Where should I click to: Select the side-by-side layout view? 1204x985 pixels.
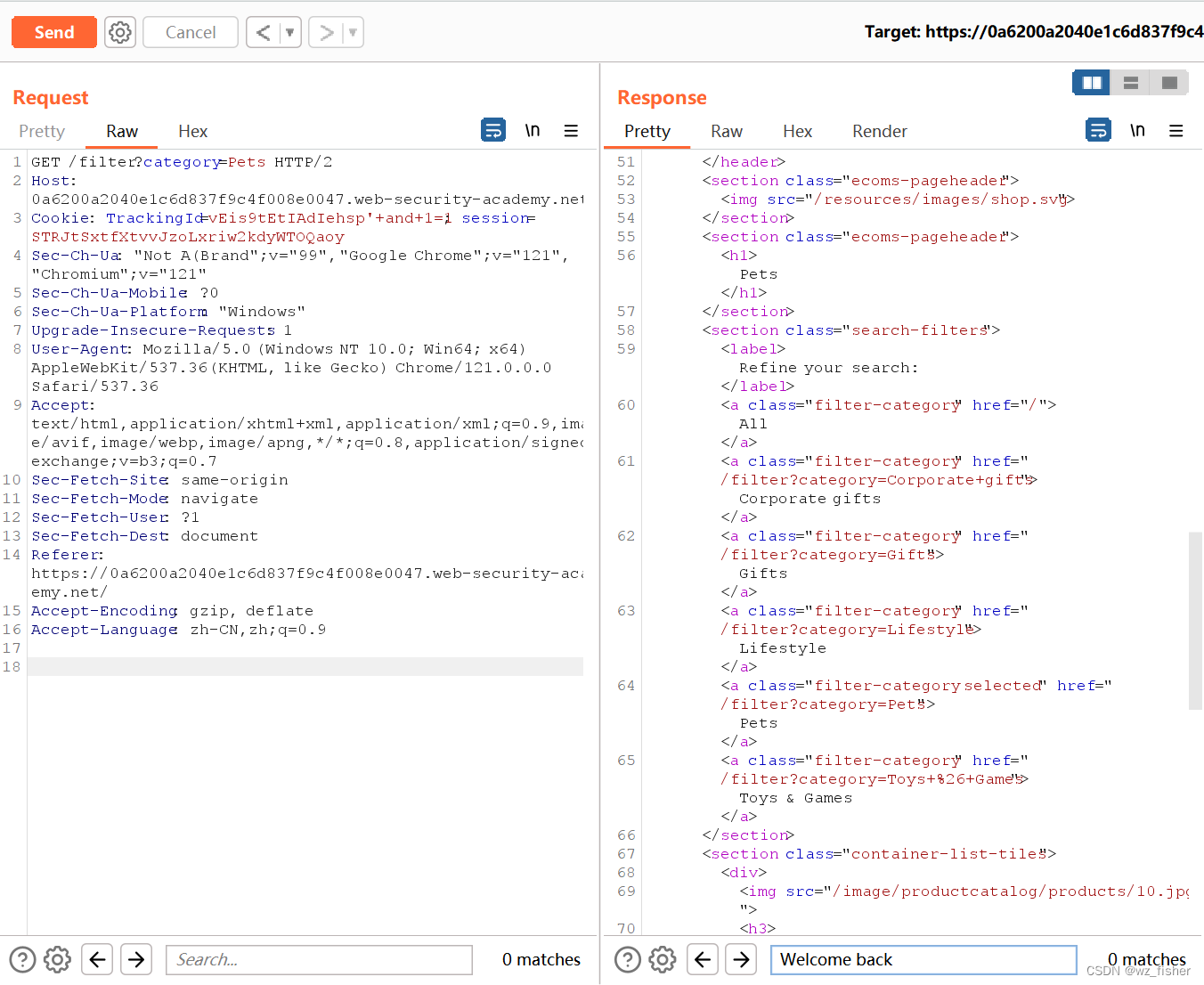(1090, 82)
